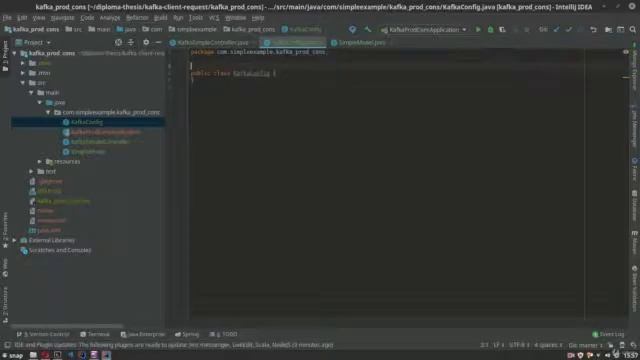
Task: Expand the resources folder arrow
Action: coord(40,162)
